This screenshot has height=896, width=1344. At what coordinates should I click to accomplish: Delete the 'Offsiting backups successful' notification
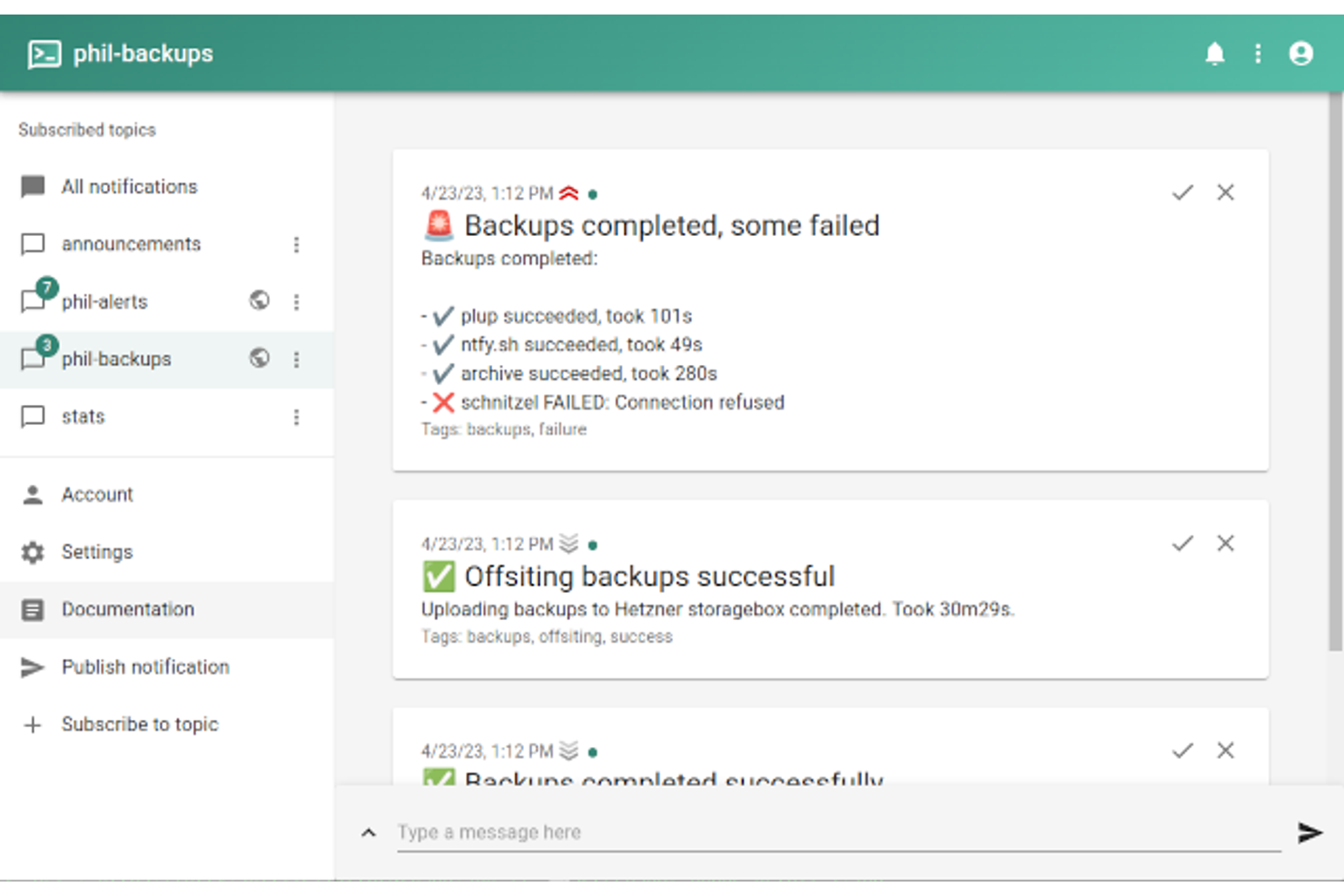[x=1225, y=543]
